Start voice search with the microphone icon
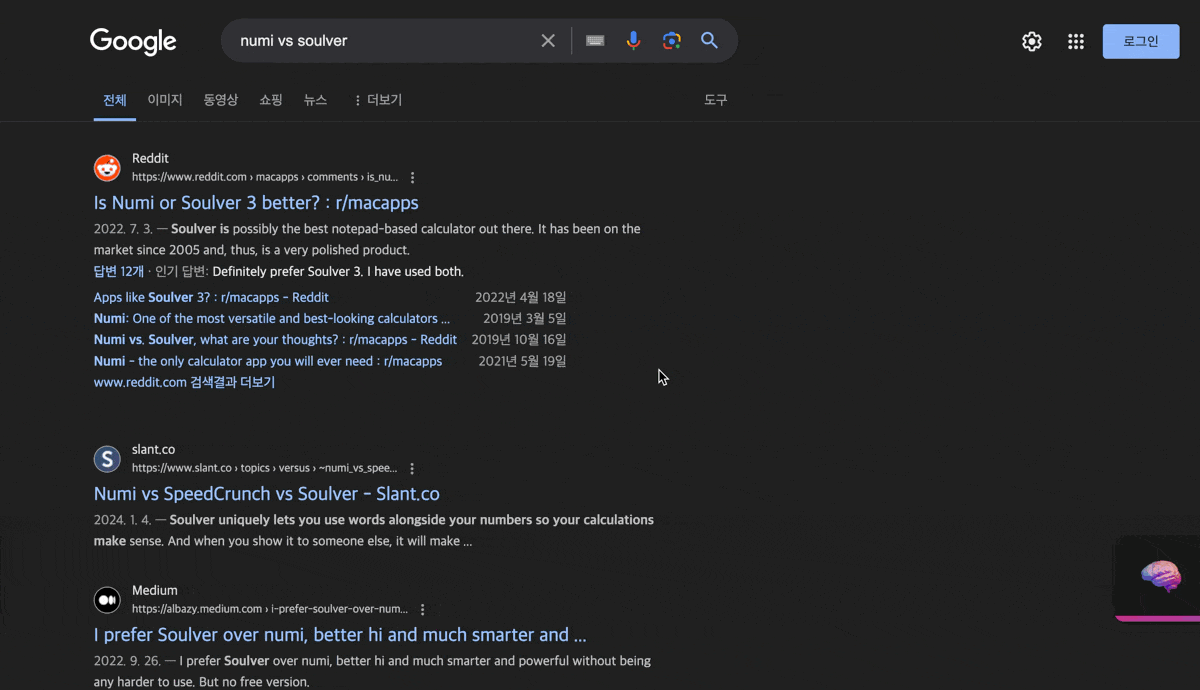This screenshot has height=690, width=1200. 633,41
